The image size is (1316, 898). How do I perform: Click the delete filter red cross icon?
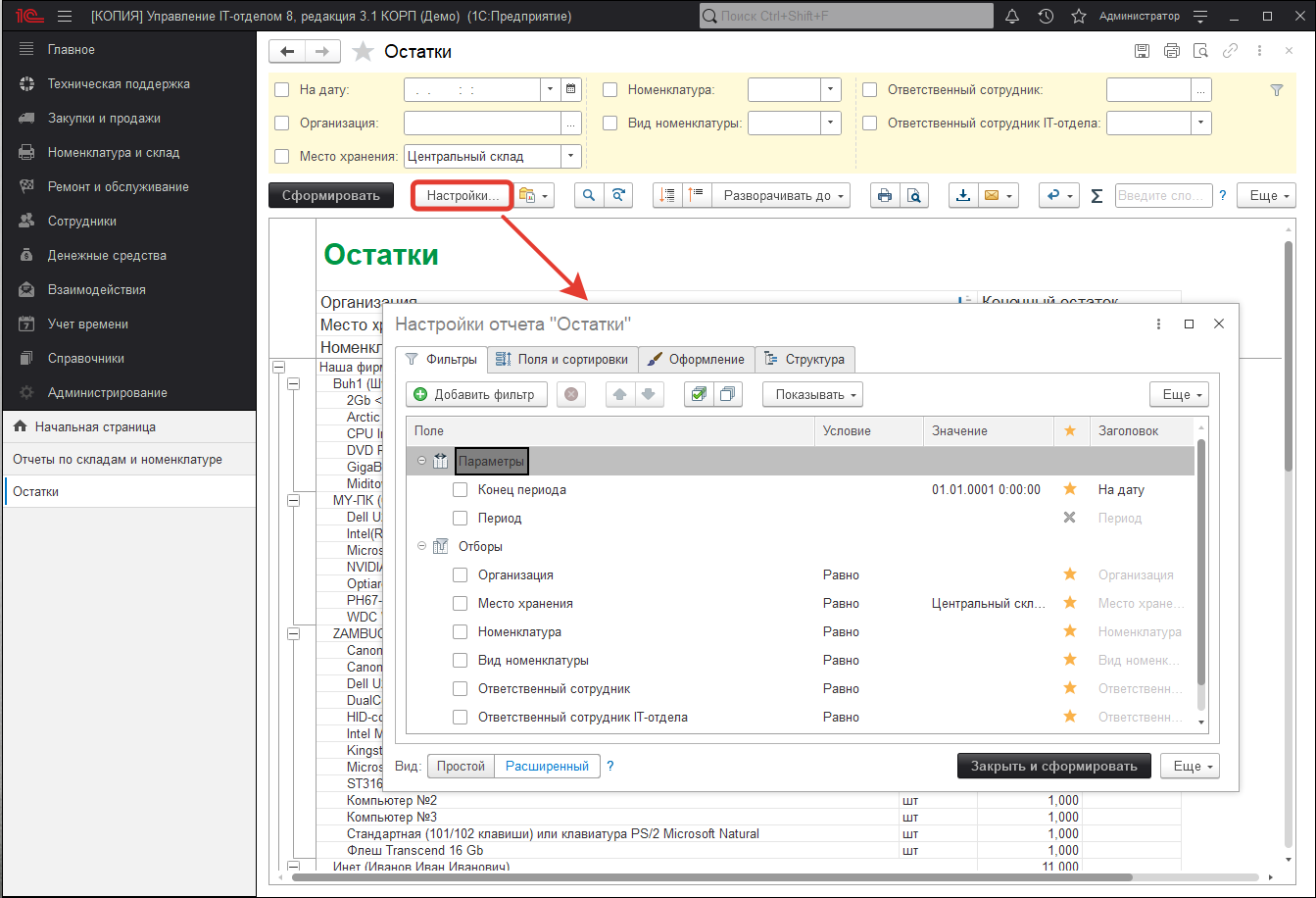[571, 394]
